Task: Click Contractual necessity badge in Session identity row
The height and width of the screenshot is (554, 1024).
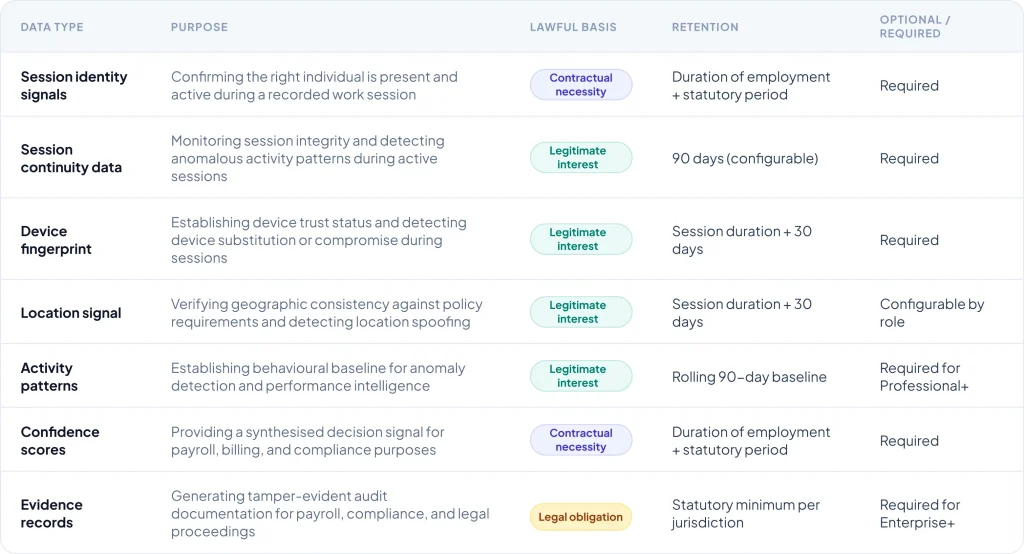Action: 581,85
